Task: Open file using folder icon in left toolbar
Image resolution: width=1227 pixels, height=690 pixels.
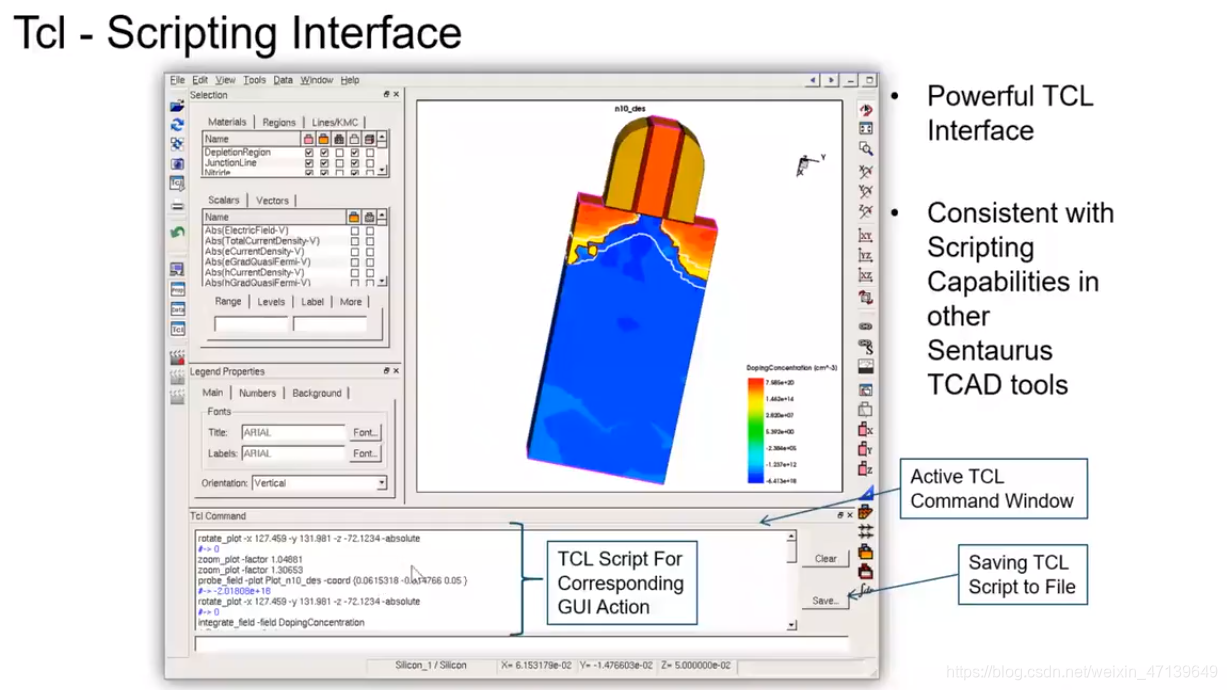Action: pos(177,106)
